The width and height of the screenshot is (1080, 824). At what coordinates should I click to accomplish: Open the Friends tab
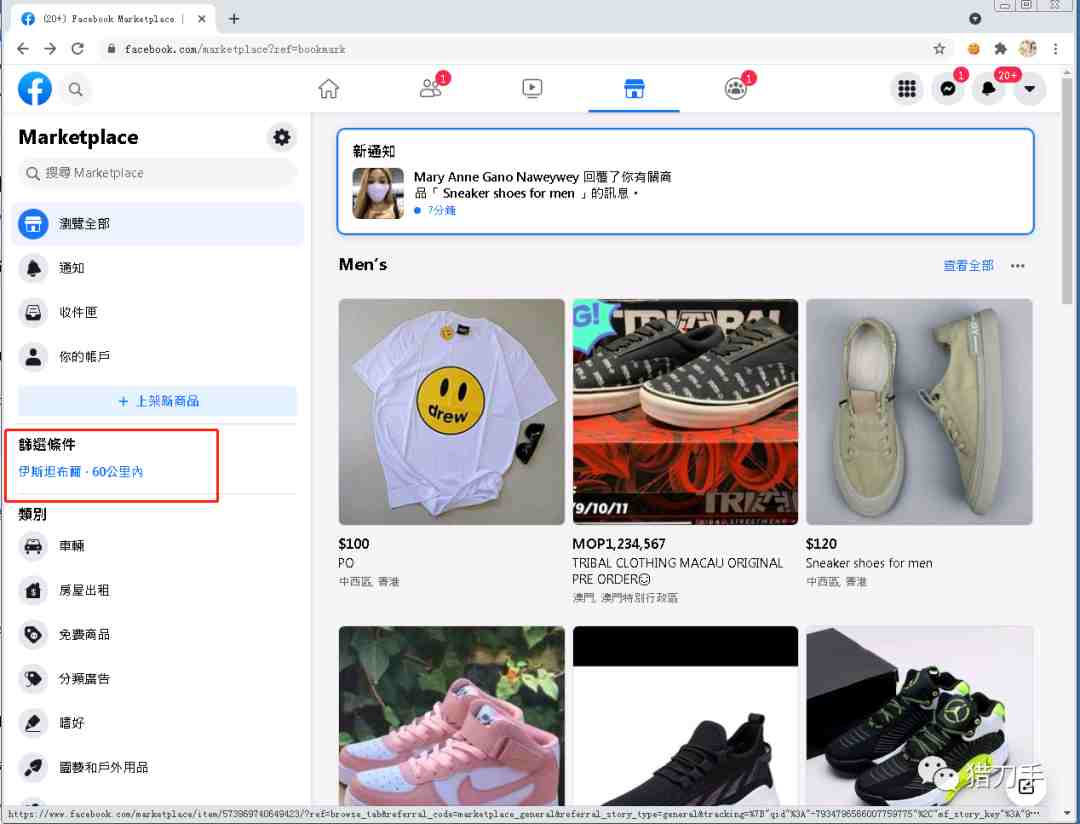pyautogui.click(x=431, y=88)
